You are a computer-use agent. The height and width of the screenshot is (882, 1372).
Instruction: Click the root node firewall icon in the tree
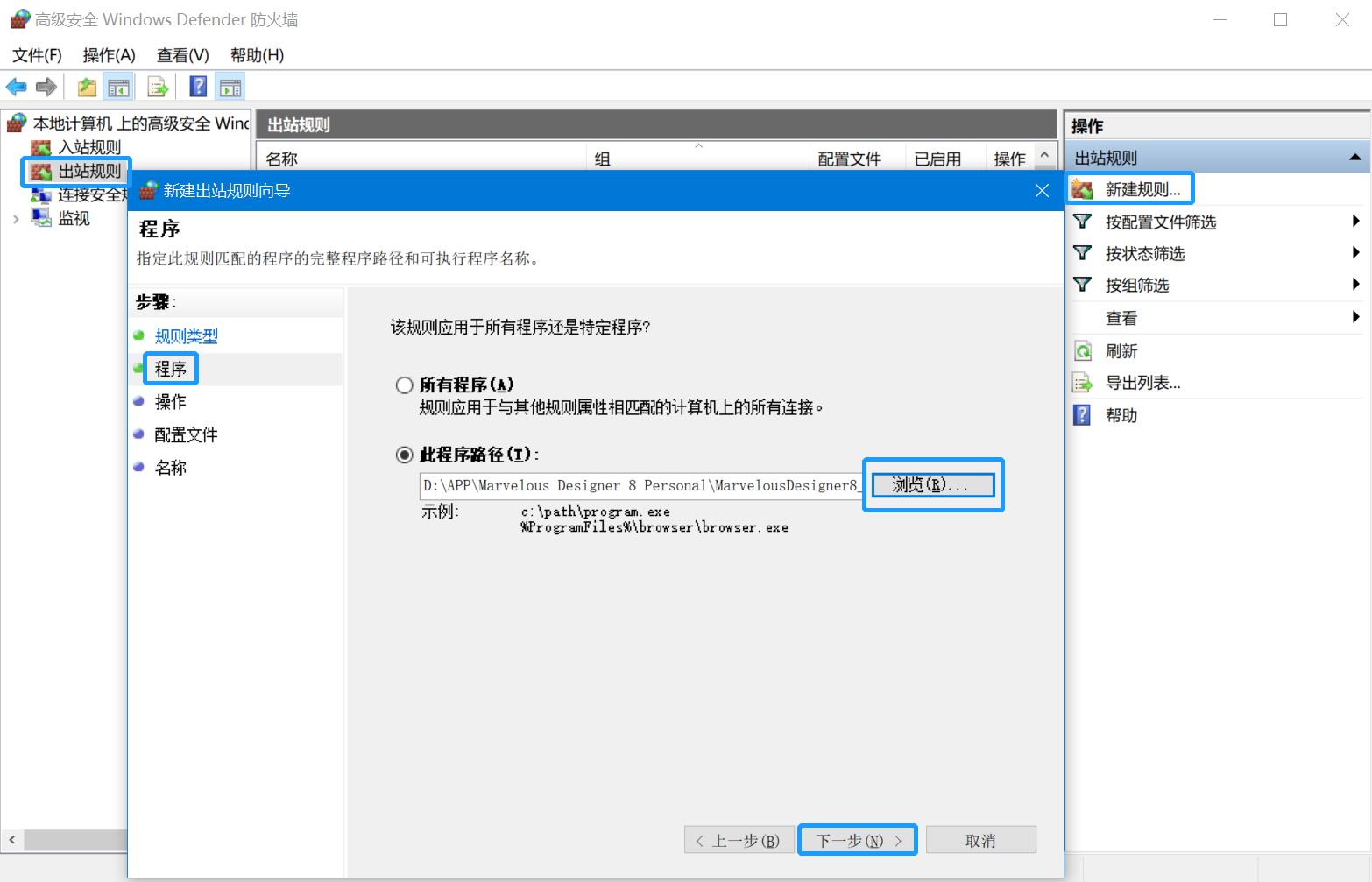(x=17, y=123)
